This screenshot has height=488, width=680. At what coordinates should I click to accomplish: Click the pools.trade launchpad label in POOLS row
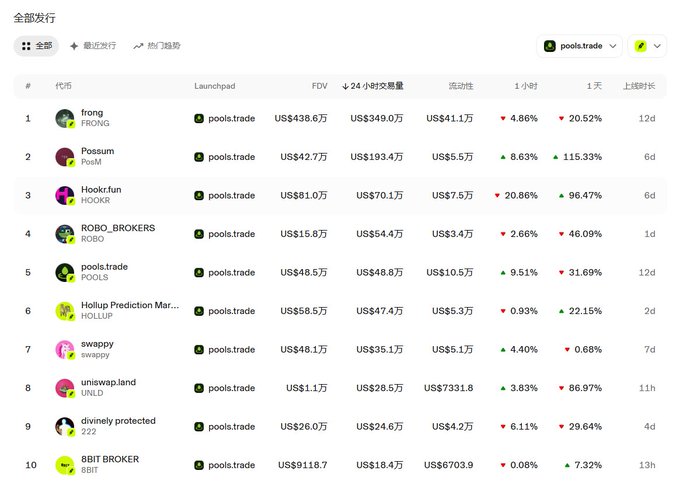click(232, 273)
